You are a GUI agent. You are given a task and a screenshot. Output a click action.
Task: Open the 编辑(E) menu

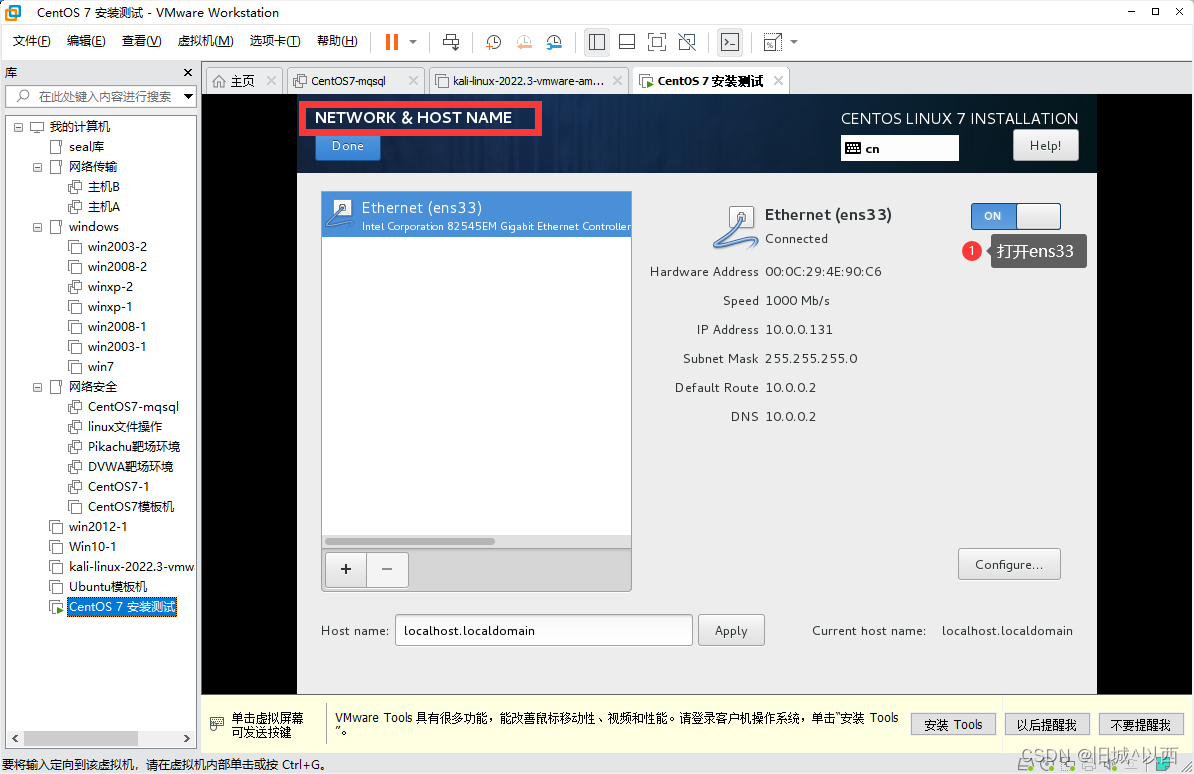point(86,41)
